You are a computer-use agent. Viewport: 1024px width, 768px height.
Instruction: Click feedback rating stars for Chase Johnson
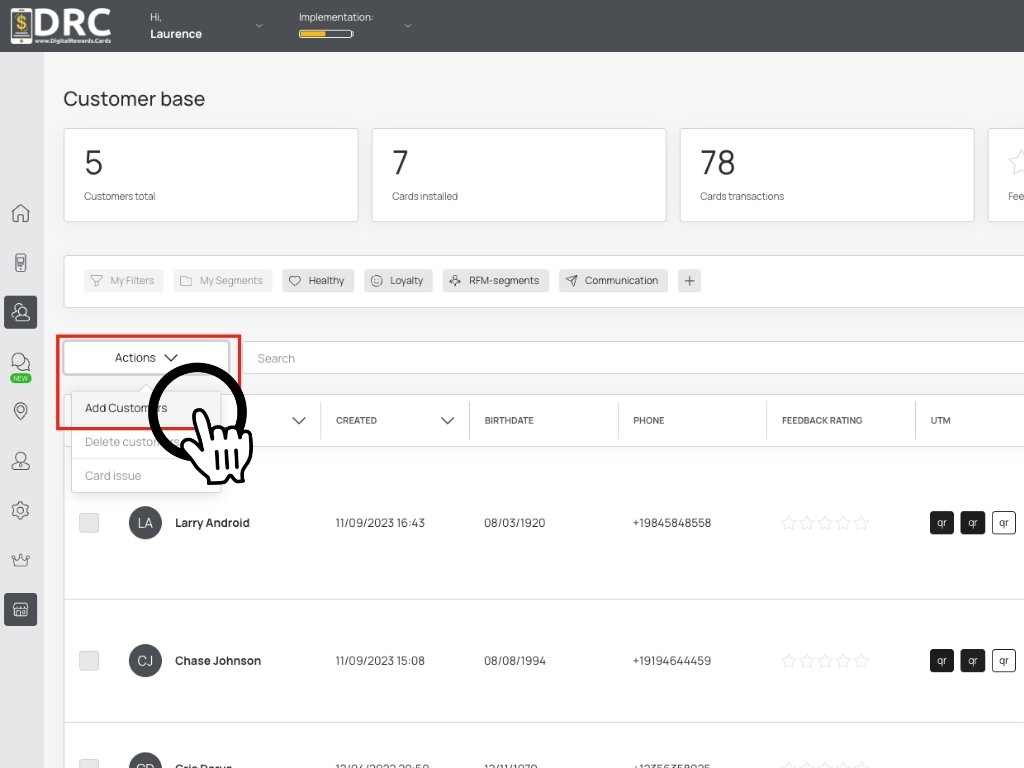tap(825, 660)
